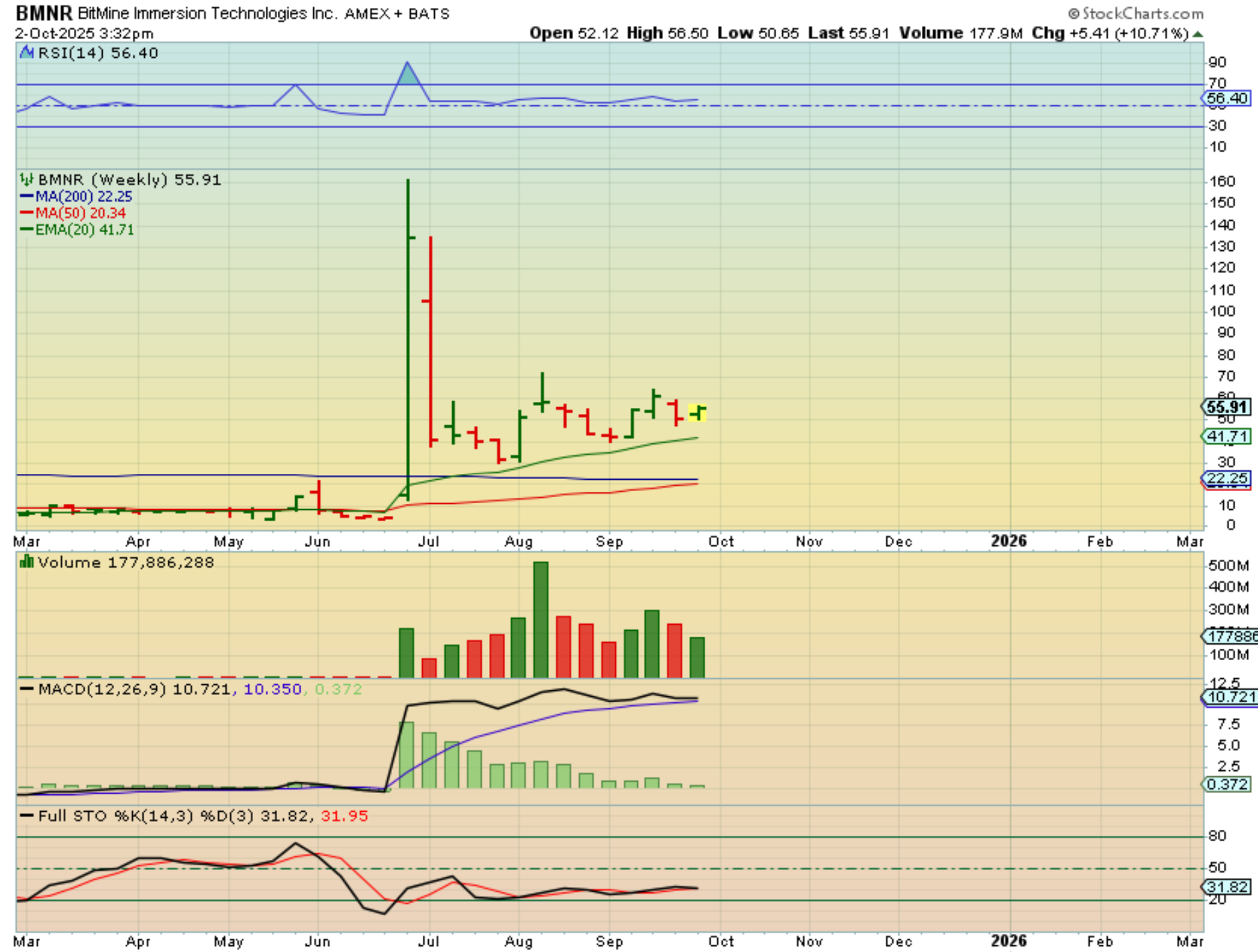
Task: Click the shaded RSI peak above 70
Action: [408, 74]
